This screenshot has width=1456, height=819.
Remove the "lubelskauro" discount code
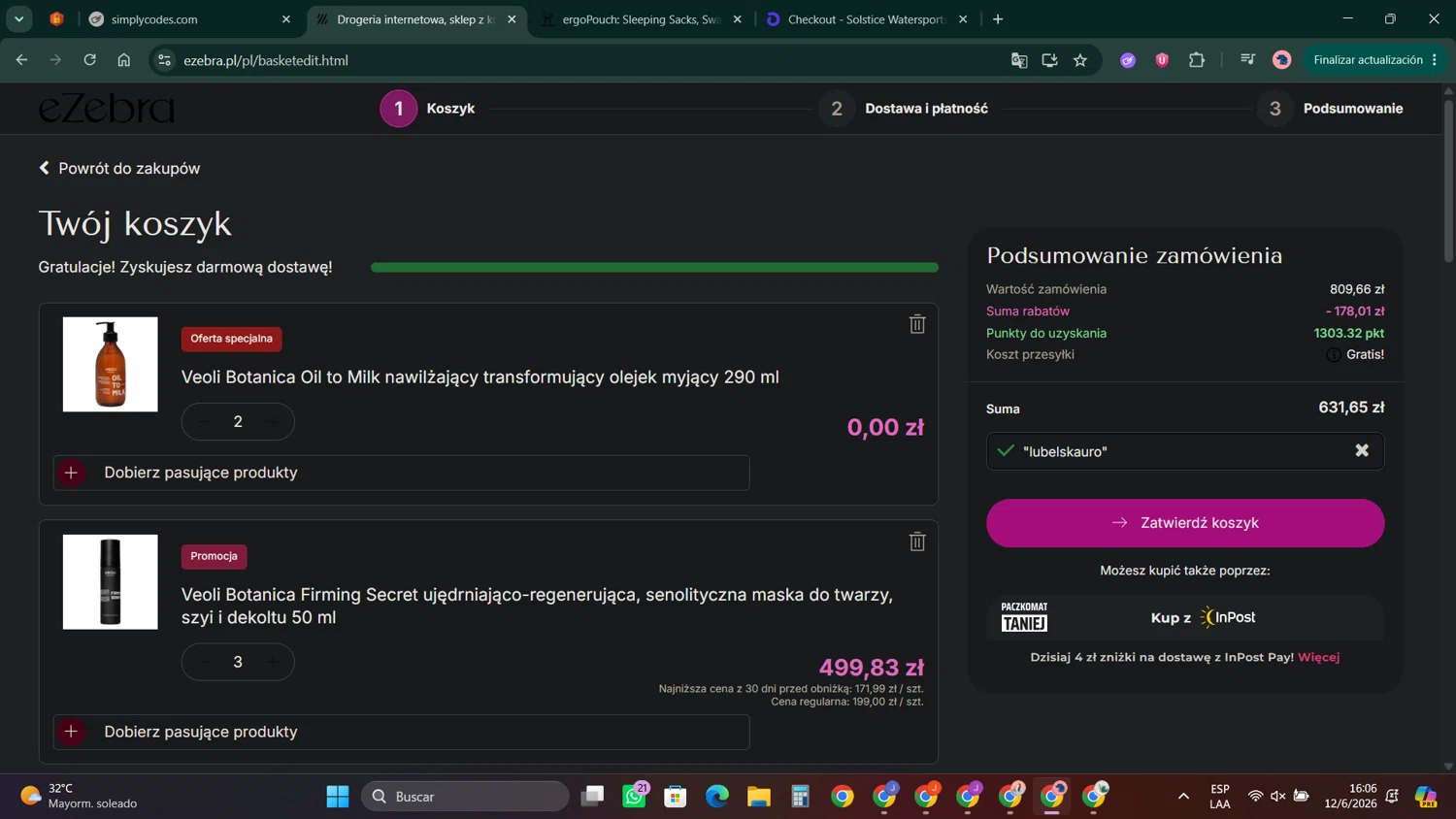click(1362, 450)
